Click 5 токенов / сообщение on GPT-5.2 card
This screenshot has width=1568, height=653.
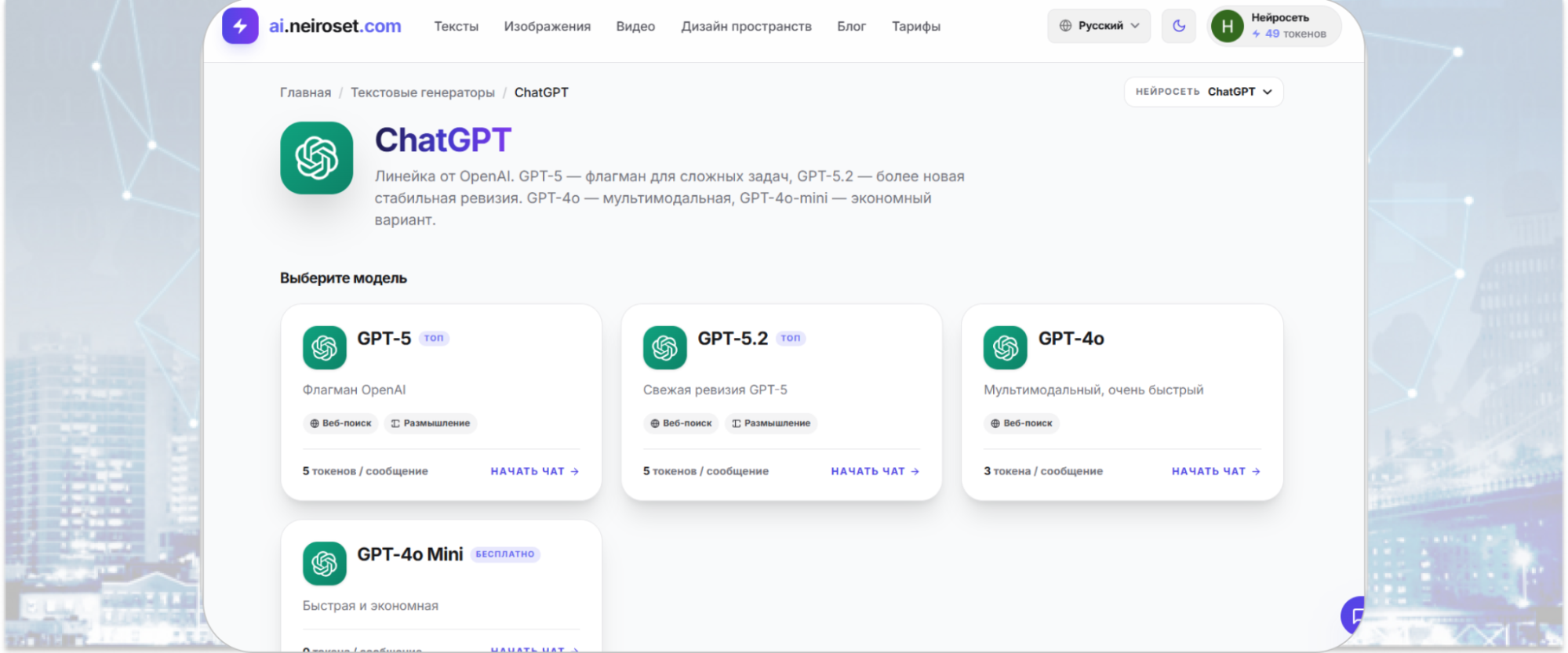coord(706,471)
